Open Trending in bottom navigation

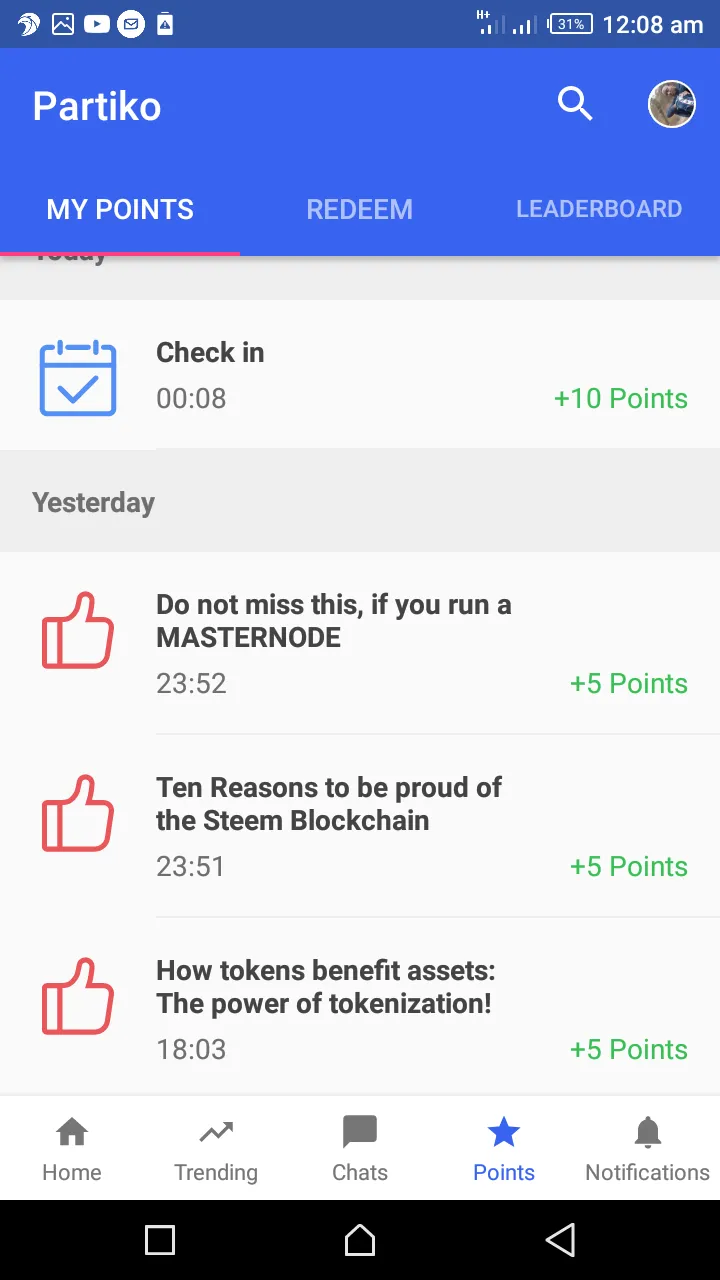216,1149
